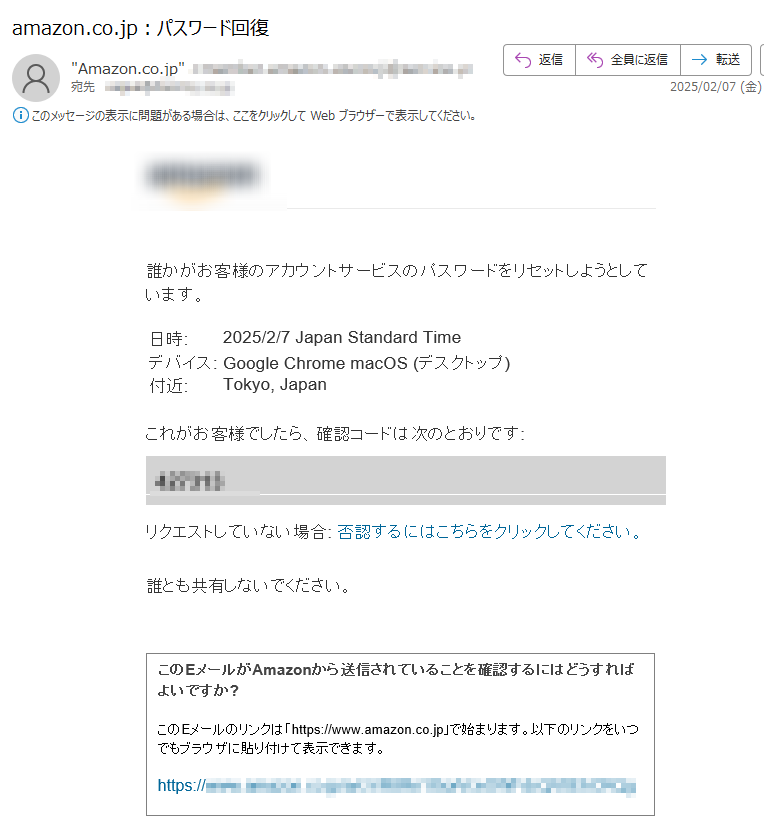Screen dimensions: 764x823
Task: Click the blurred recipient address after 宛先
Action: click(169, 87)
